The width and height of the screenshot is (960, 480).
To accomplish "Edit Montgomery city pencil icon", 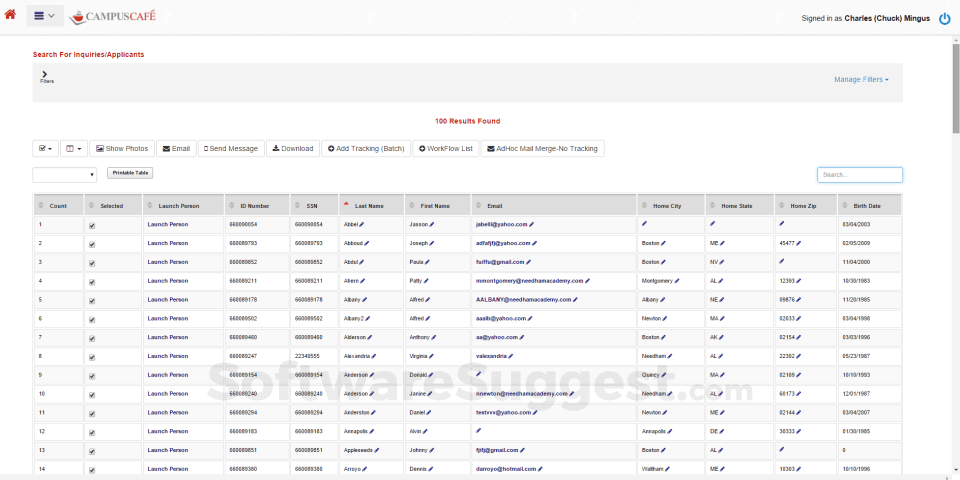I will point(677,281).
